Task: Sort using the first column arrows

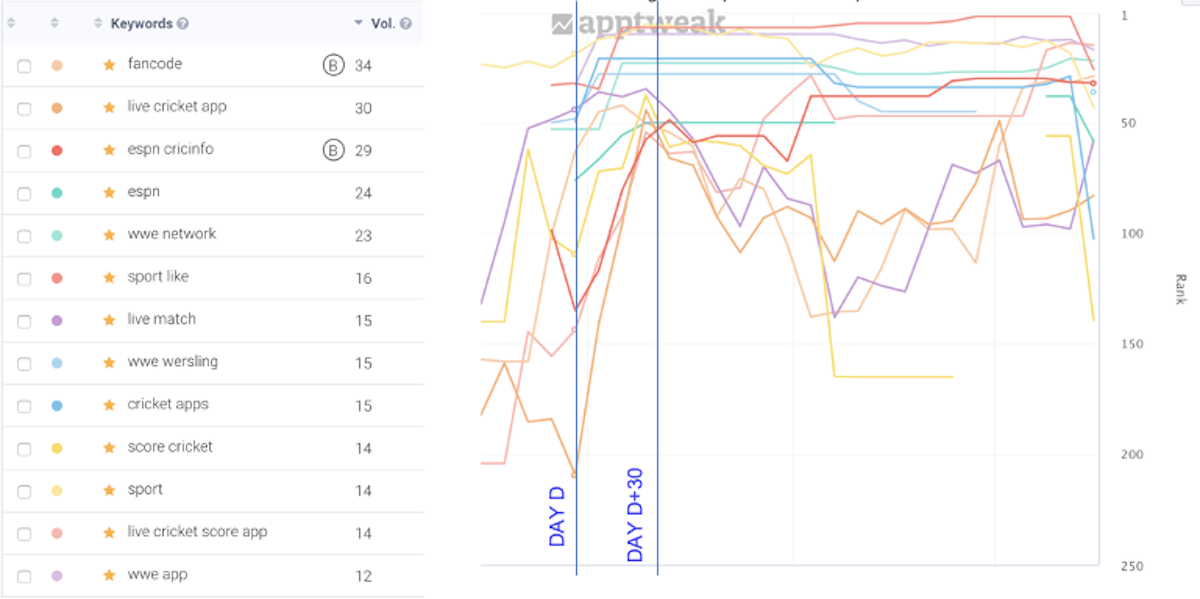Action: [11, 23]
